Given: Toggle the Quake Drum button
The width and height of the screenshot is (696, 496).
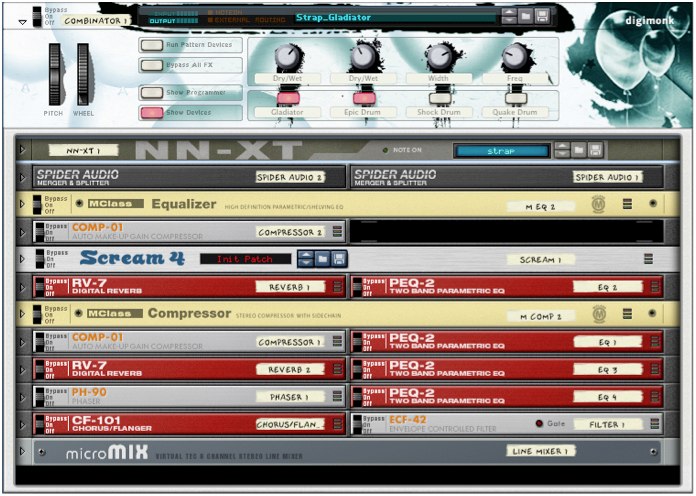Looking at the screenshot, I should (x=516, y=98).
